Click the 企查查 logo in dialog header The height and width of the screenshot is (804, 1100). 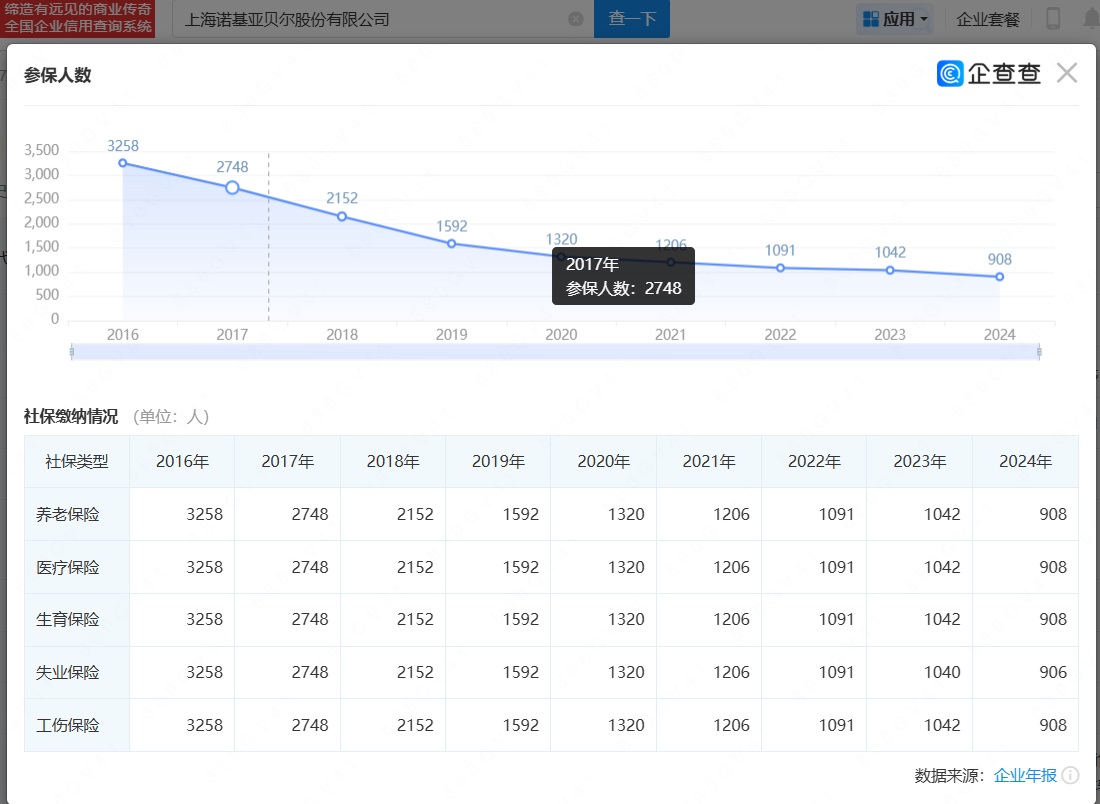pos(988,73)
